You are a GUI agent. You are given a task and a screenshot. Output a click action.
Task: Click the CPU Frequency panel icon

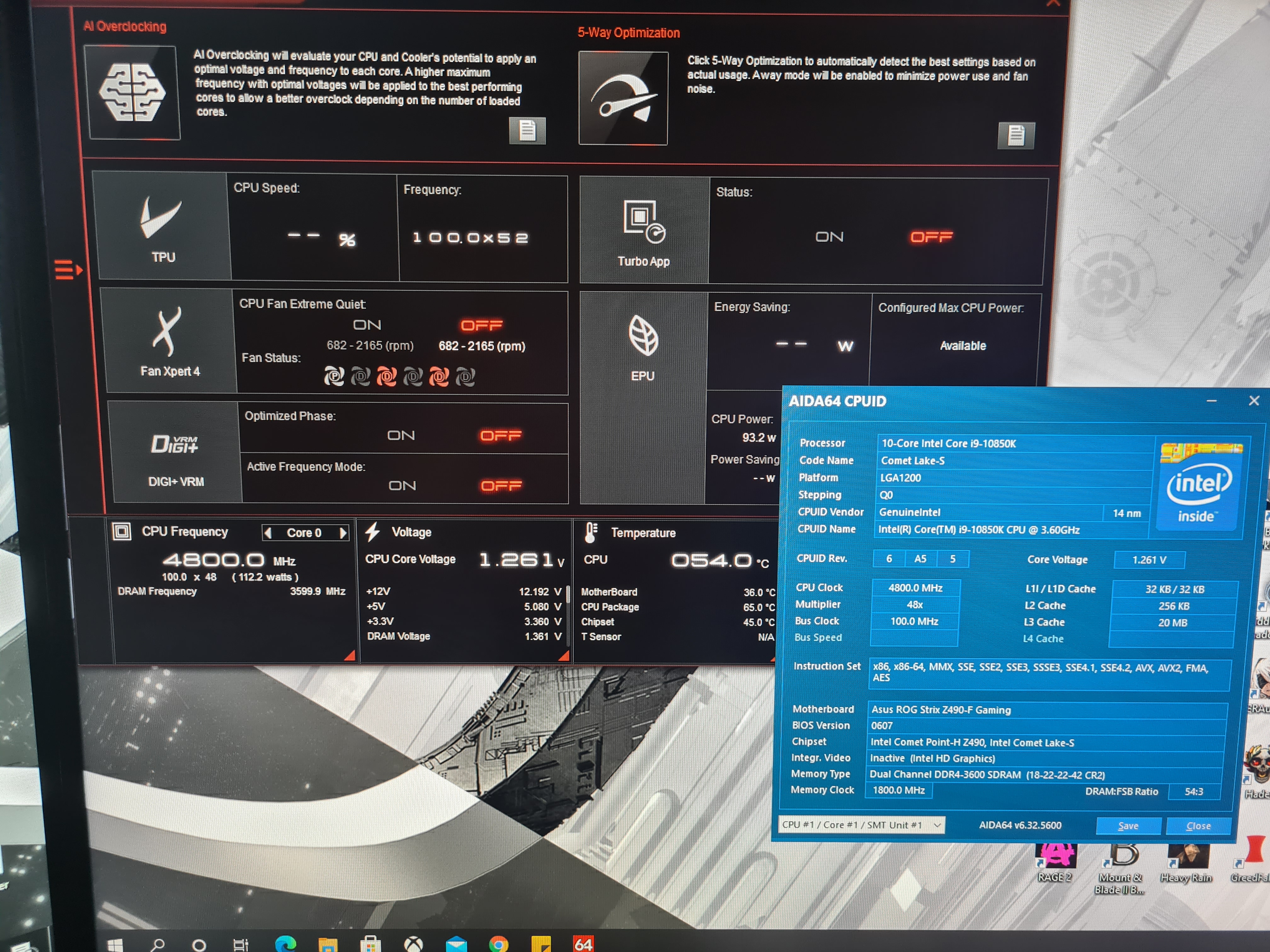[121, 531]
